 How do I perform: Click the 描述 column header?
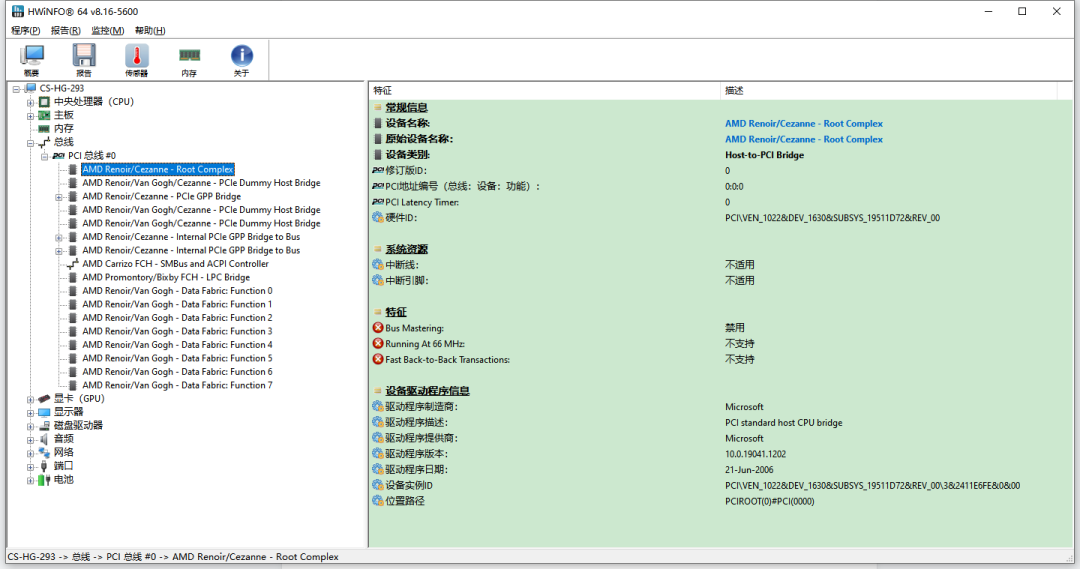tap(888, 91)
